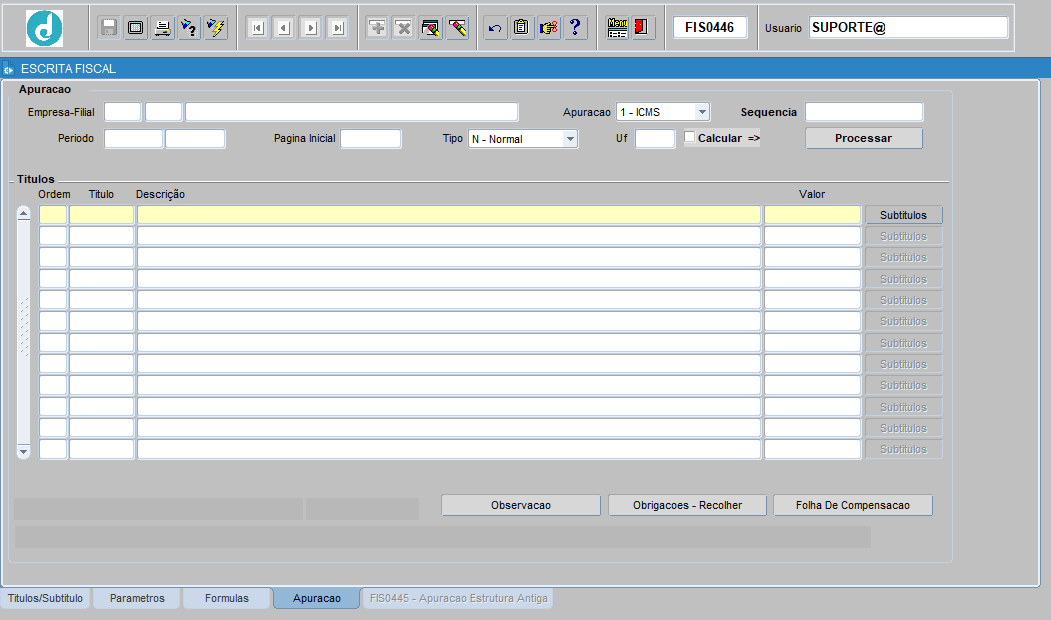Go to the last record

337,28
